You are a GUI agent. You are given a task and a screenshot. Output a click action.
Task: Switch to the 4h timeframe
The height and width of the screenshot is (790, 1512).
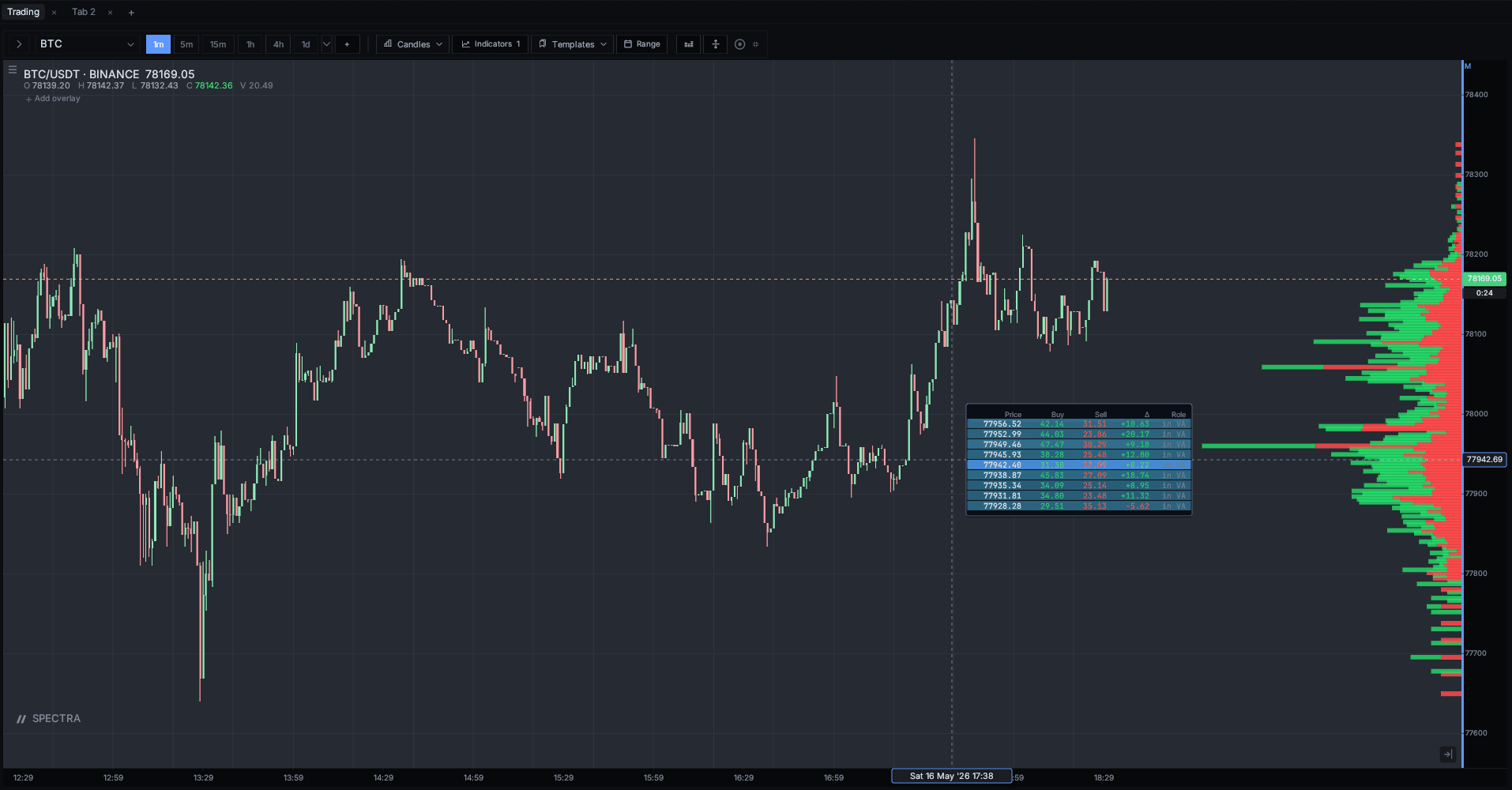pos(278,44)
